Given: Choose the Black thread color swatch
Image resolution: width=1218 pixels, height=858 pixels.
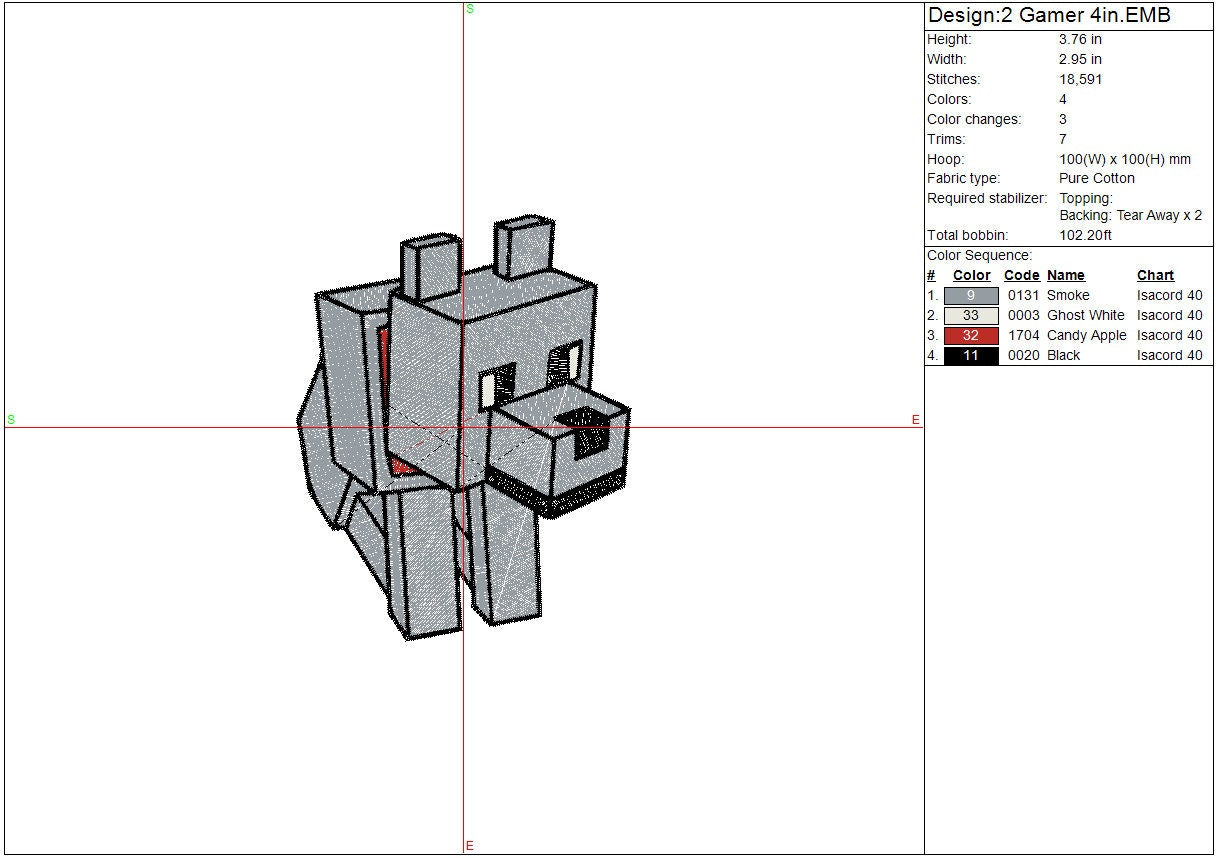Looking at the screenshot, I should (x=970, y=356).
